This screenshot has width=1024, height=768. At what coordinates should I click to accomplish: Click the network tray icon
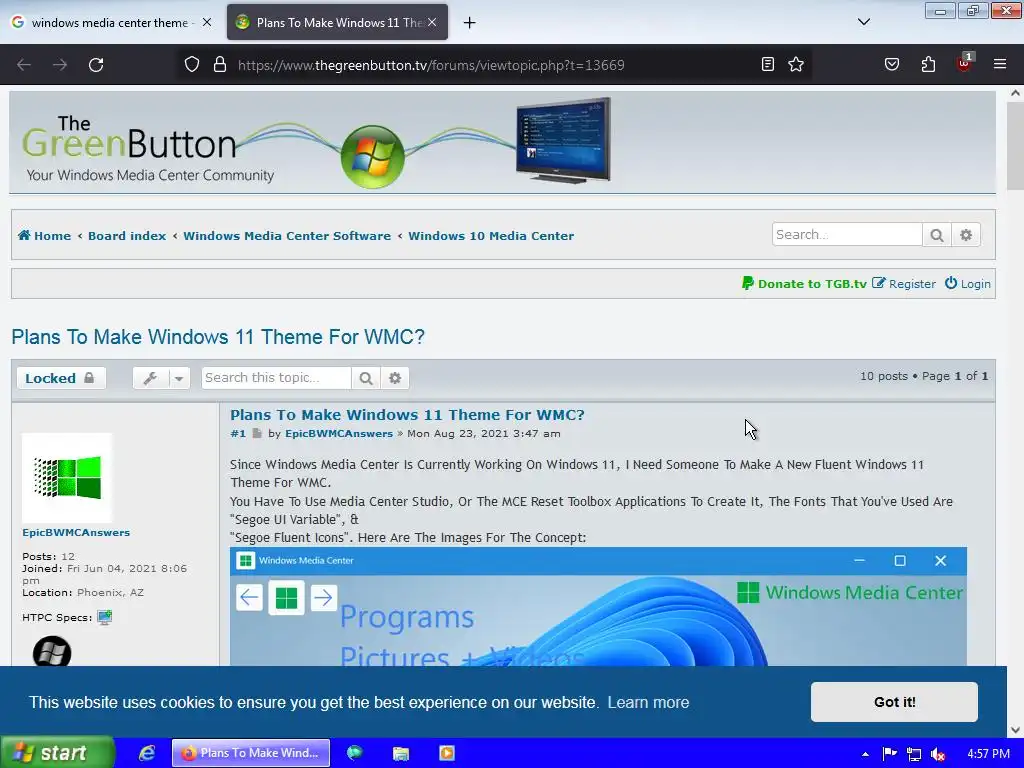914,754
